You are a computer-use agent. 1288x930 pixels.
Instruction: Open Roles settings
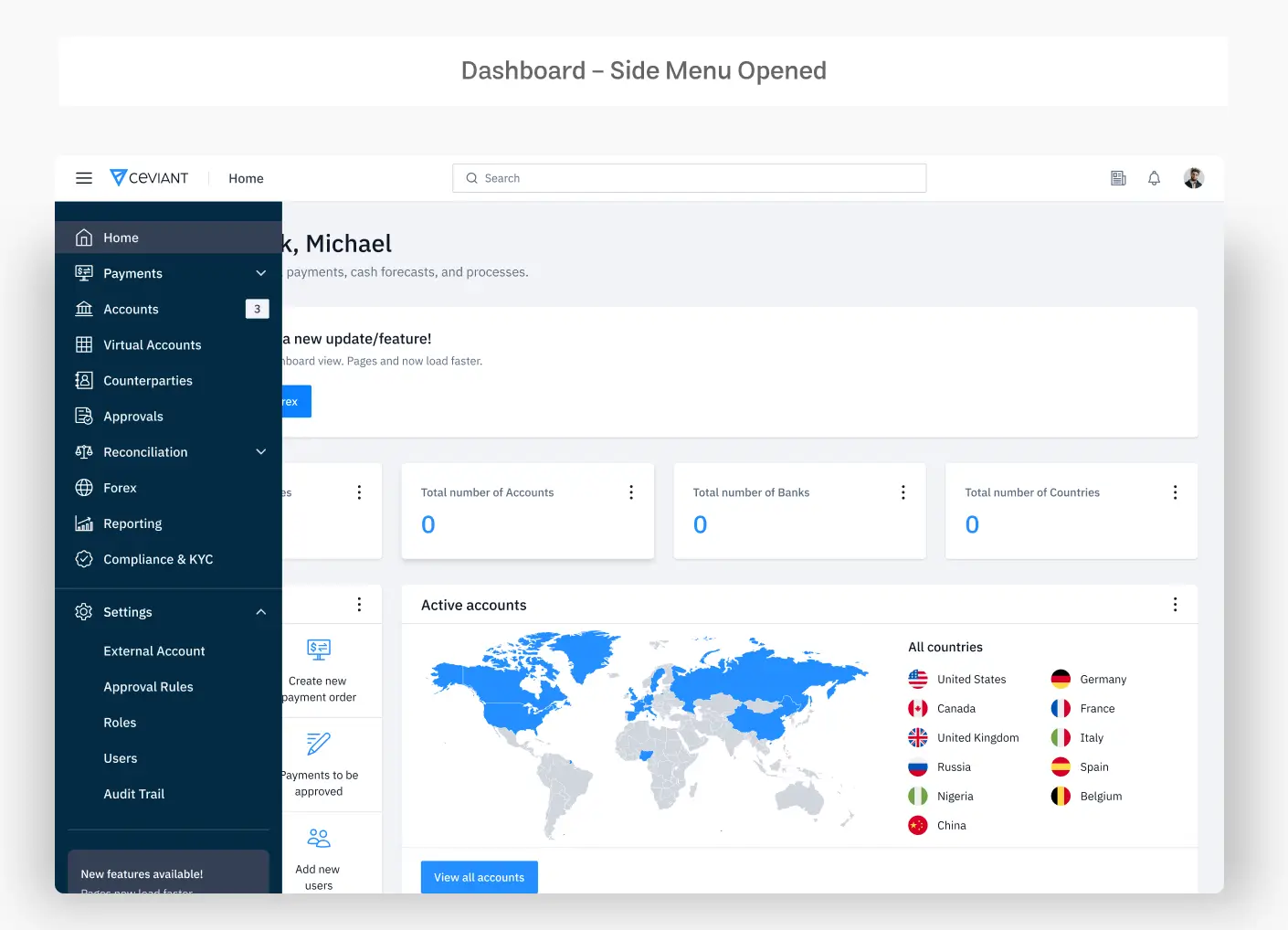pos(120,723)
